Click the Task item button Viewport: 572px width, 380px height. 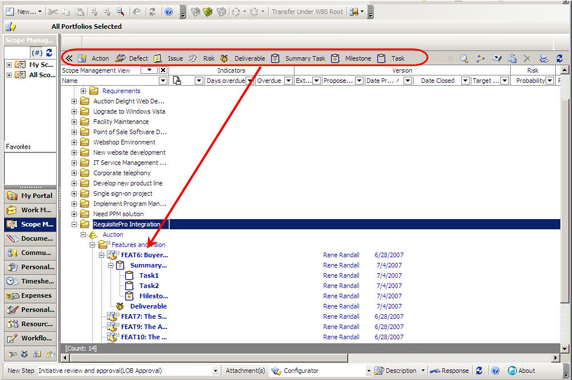pos(391,58)
